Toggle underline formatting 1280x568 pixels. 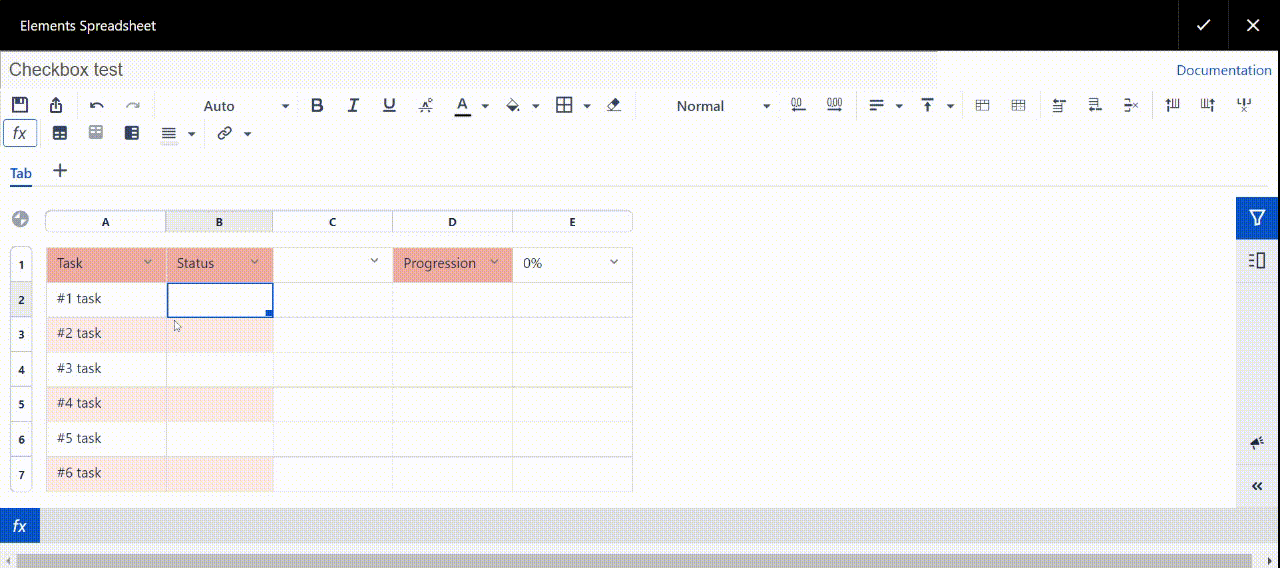click(x=389, y=106)
